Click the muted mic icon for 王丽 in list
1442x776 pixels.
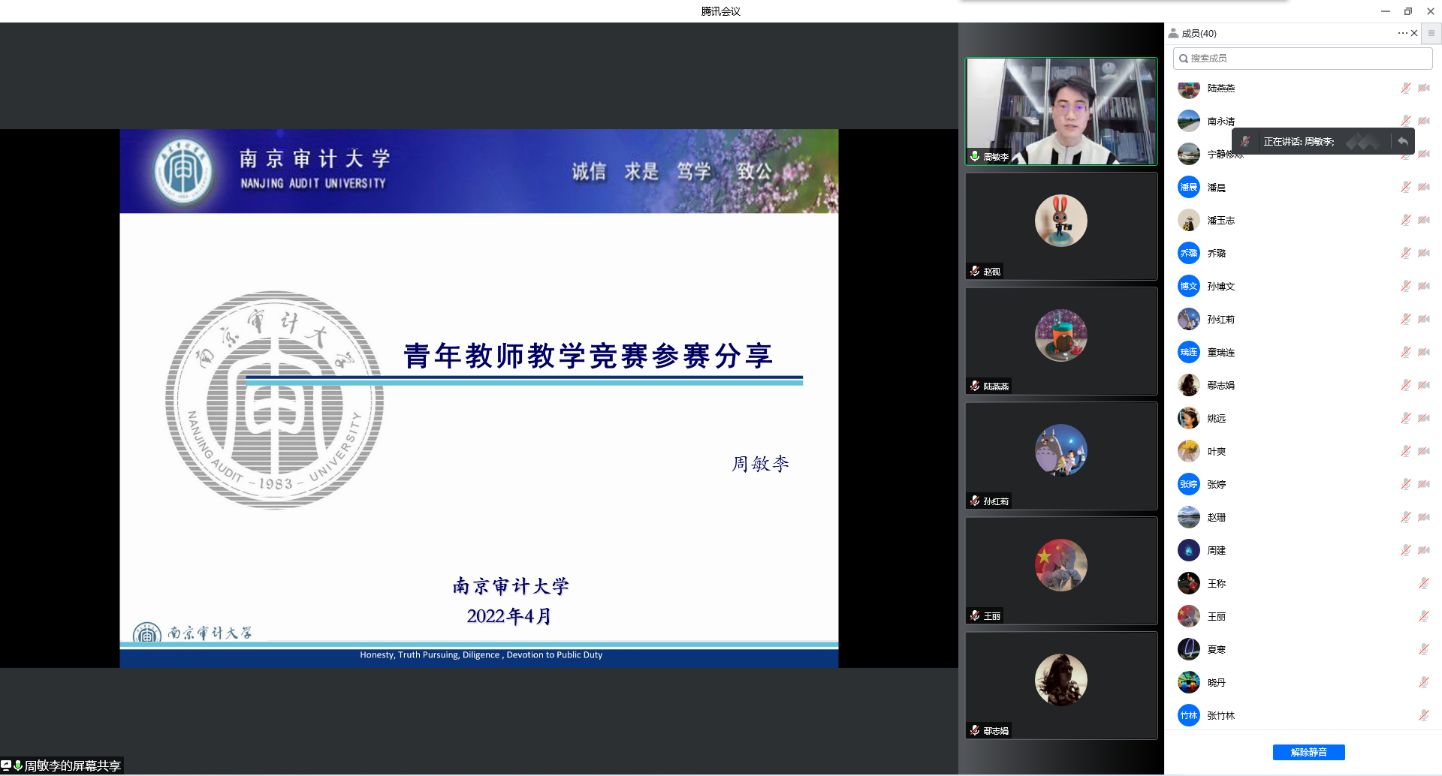1423,616
